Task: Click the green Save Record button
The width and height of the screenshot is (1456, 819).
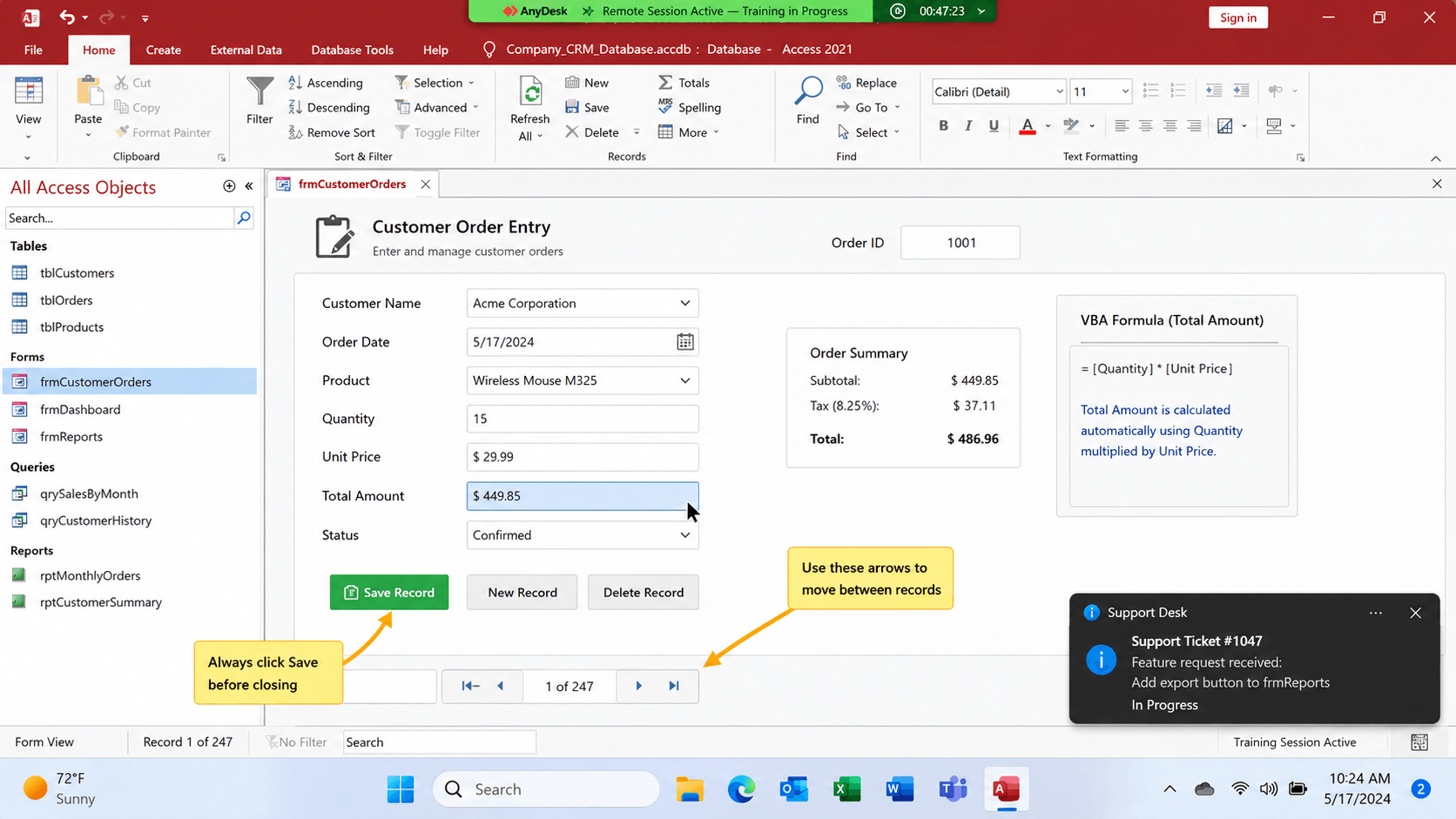Action: [389, 593]
